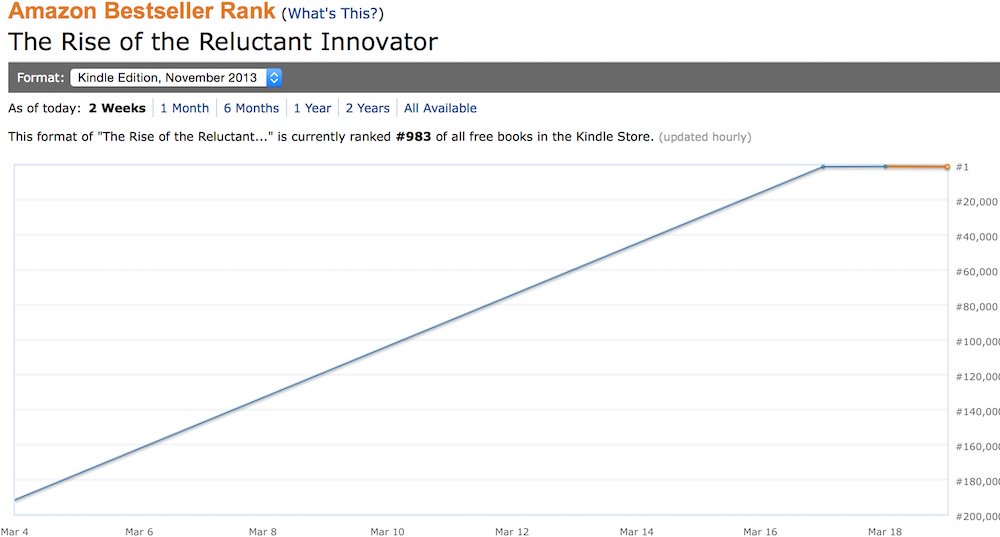
Task: Click the #60,000 axis label
Action: tap(976, 272)
